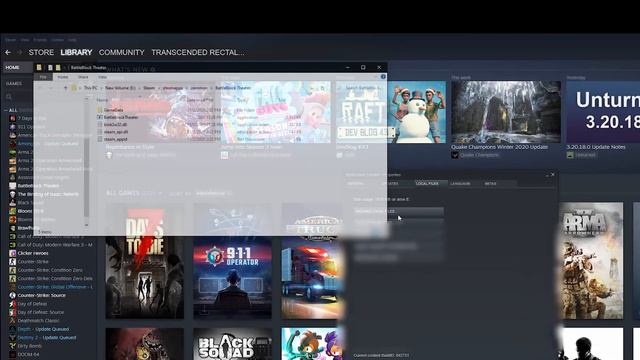This screenshot has width=640, height=360.
Task: Open the Steam menu in menu bar
Action: coord(11,40)
